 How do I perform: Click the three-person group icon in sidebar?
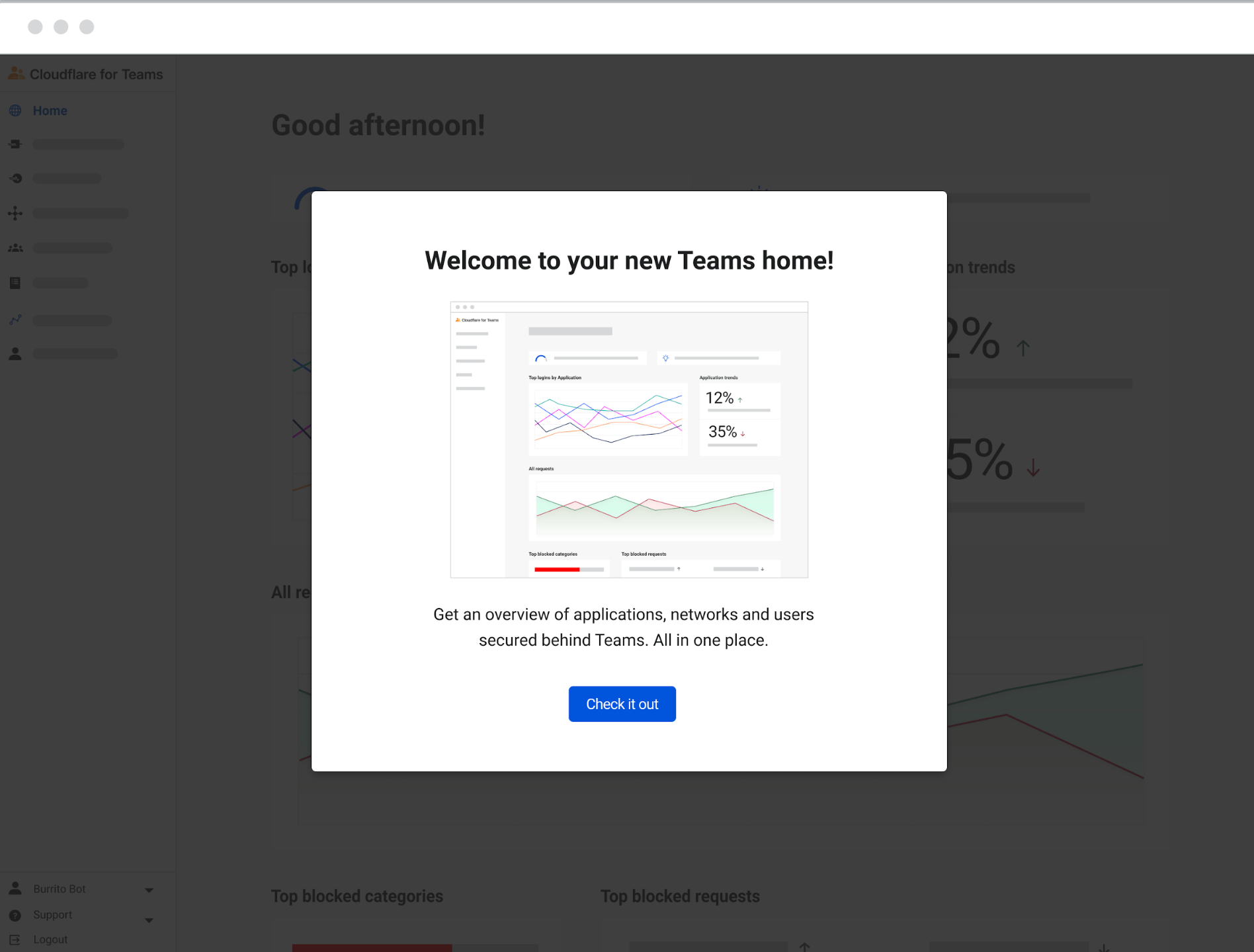click(x=15, y=248)
